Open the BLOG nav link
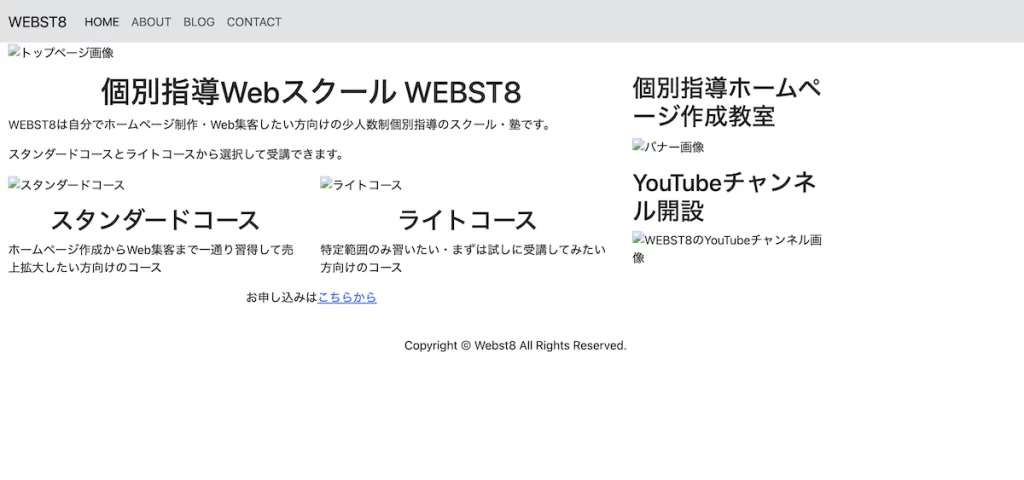 (x=199, y=22)
